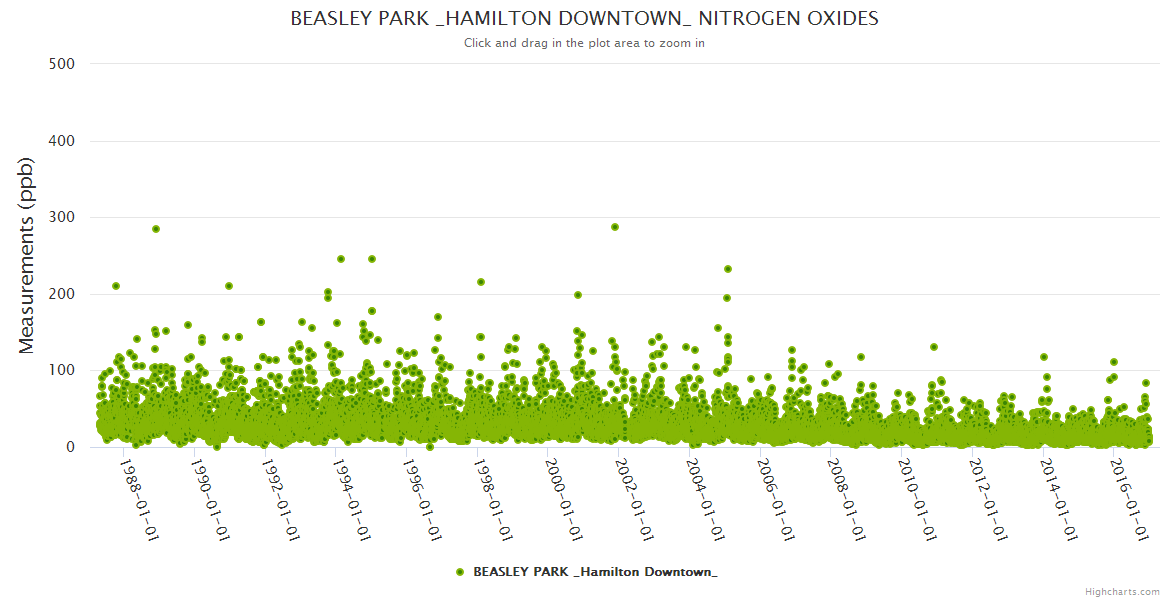Viewport: 1170px width, 600px height.
Task: Click the 'Click and drag' subtitle text
Action: (584, 43)
